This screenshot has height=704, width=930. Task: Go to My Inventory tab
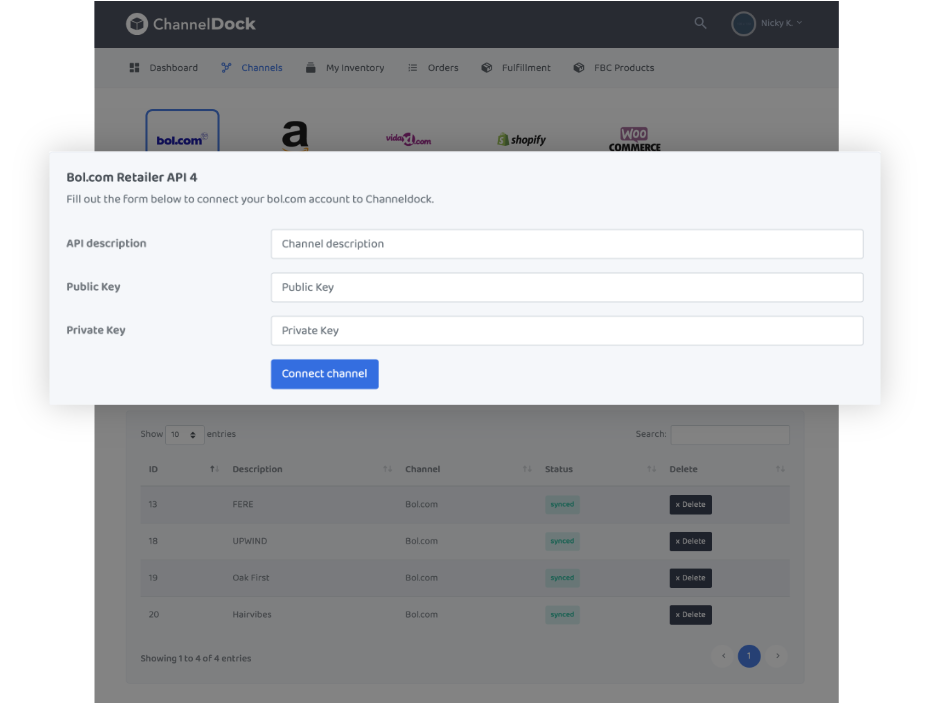(x=345, y=68)
